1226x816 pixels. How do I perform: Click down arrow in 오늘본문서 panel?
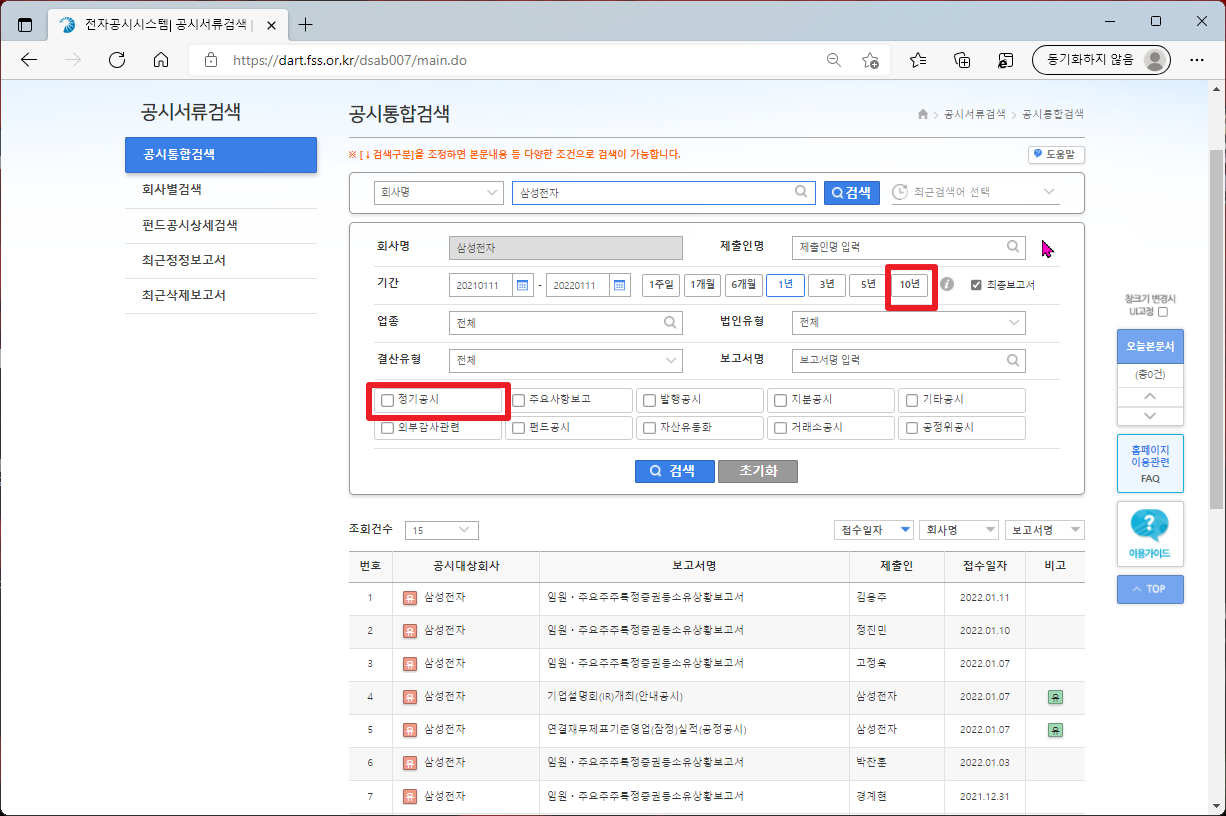coord(1150,415)
